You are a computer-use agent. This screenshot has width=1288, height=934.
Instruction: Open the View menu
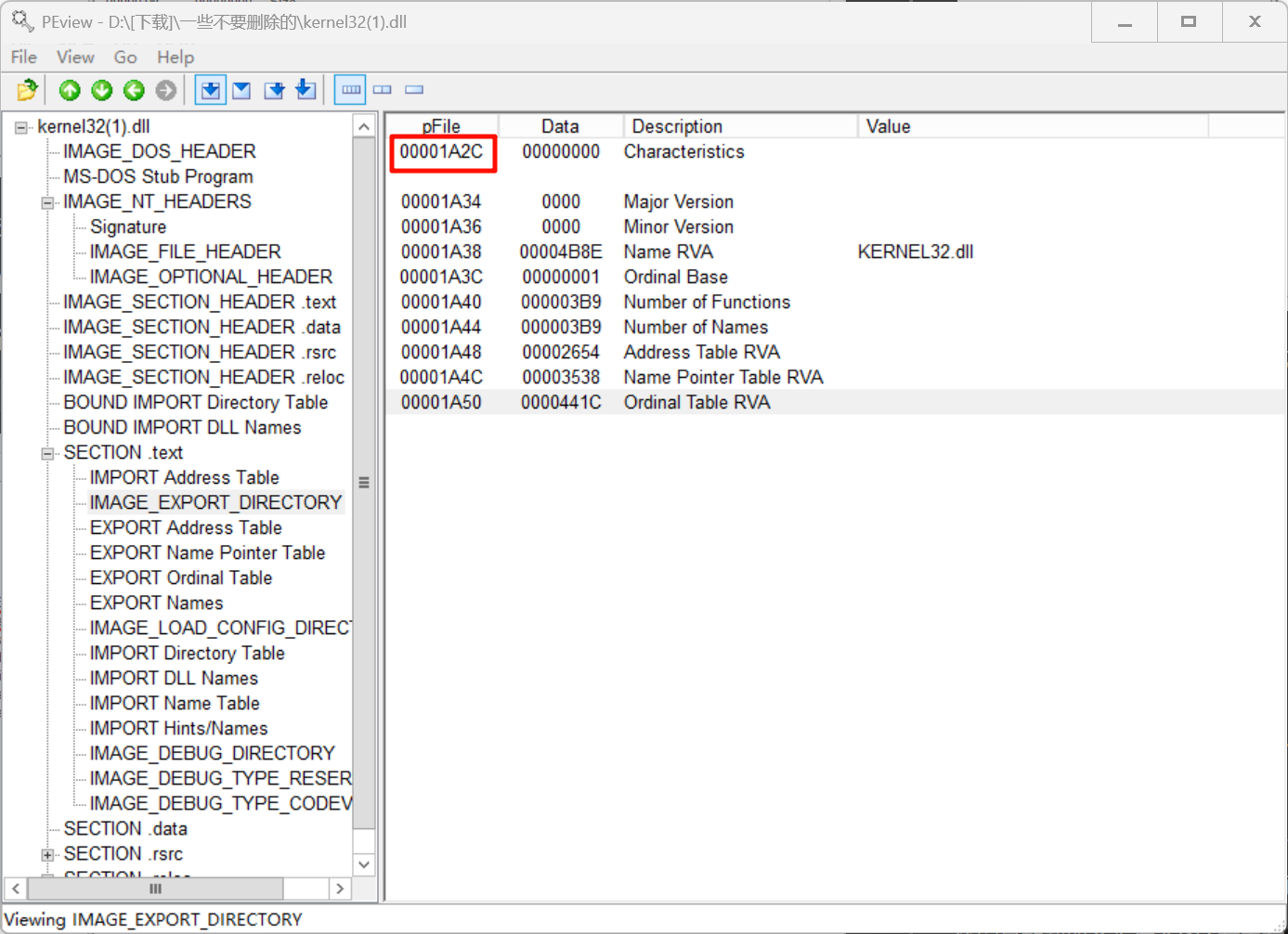click(x=75, y=58)
